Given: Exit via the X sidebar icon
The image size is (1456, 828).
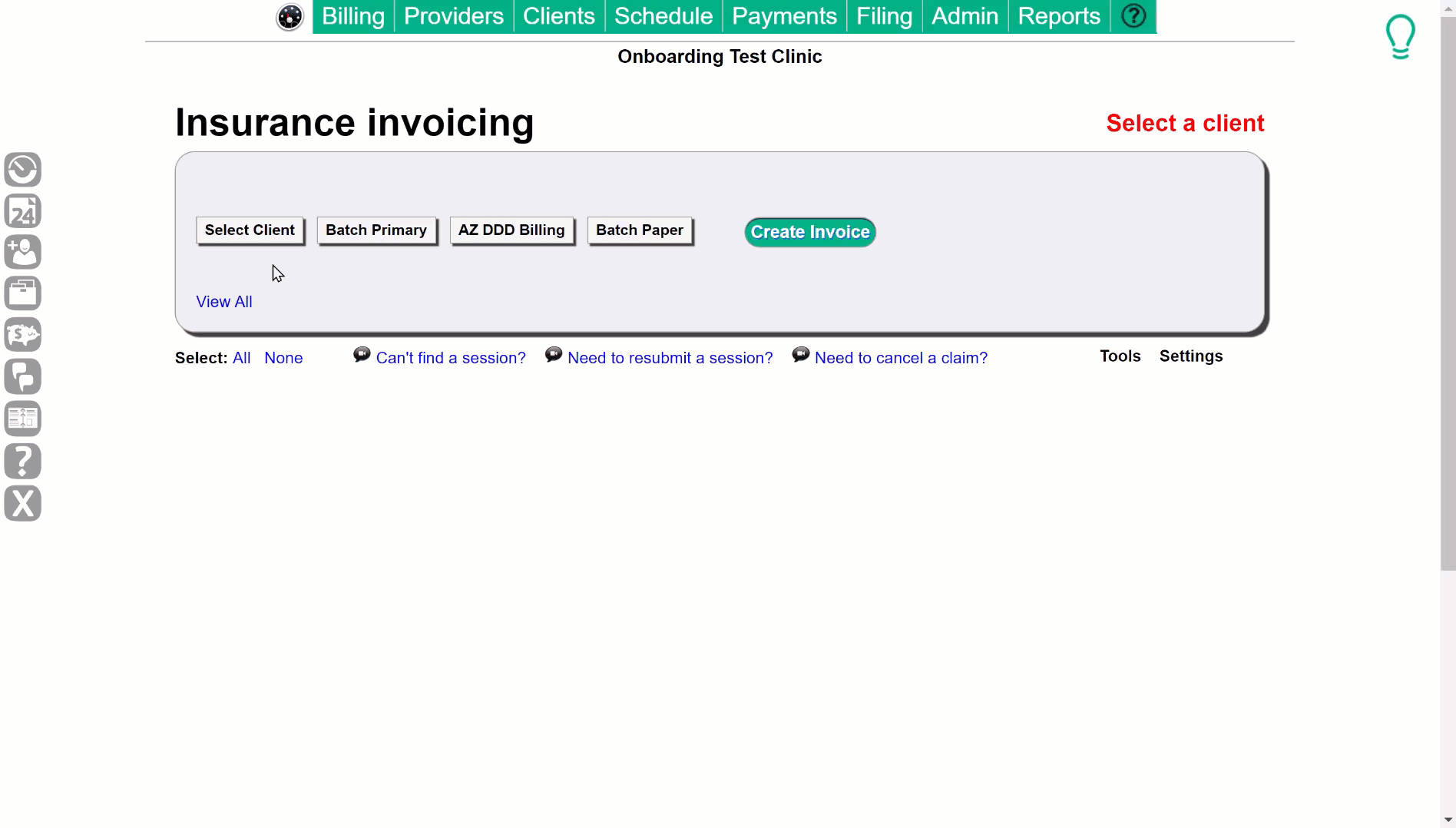Looking at the screenshot, I should coord(23,504).
